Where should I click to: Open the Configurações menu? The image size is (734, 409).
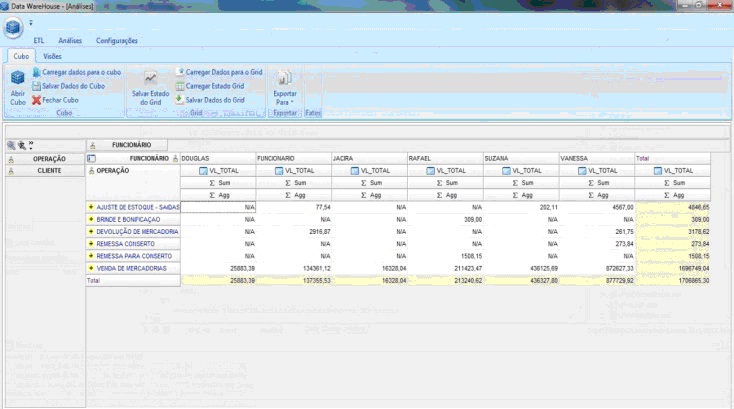[x=117, y=40]
